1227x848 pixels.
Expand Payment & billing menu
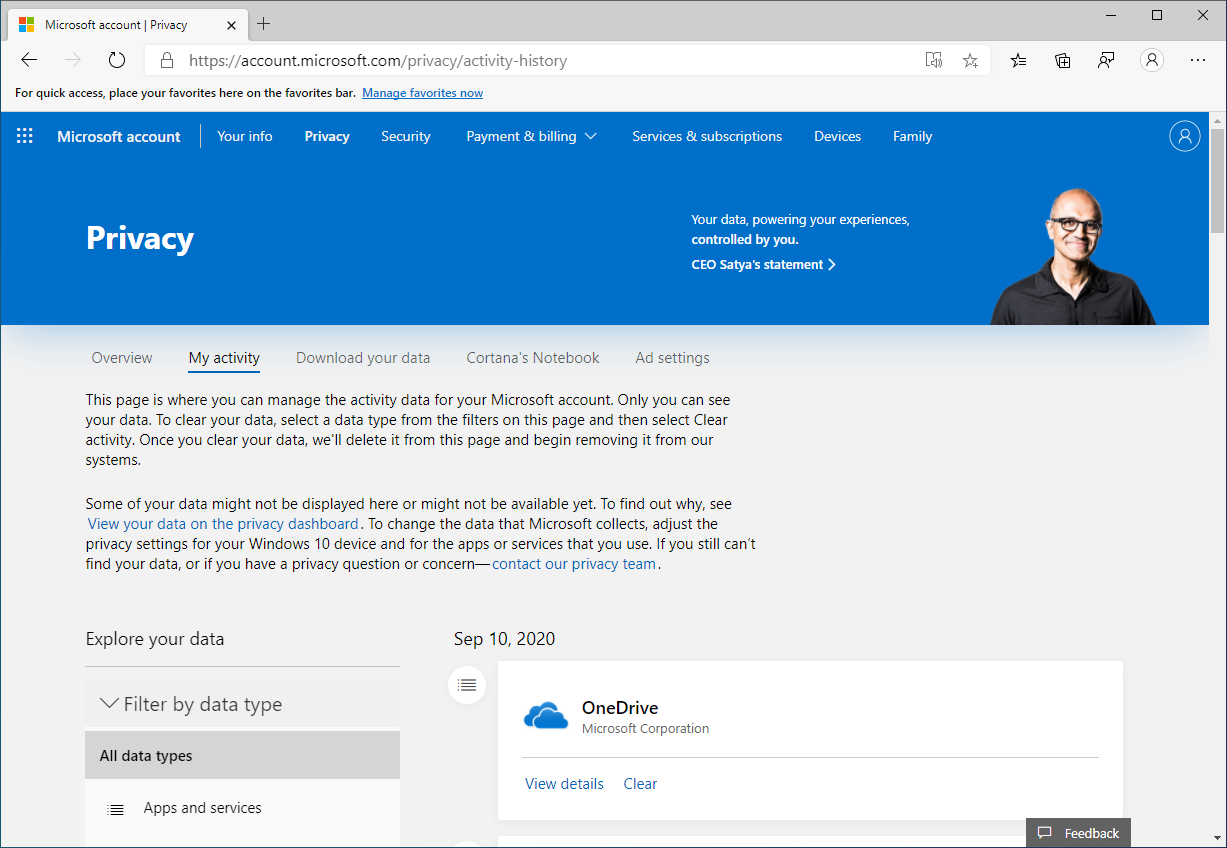point(531,136)
